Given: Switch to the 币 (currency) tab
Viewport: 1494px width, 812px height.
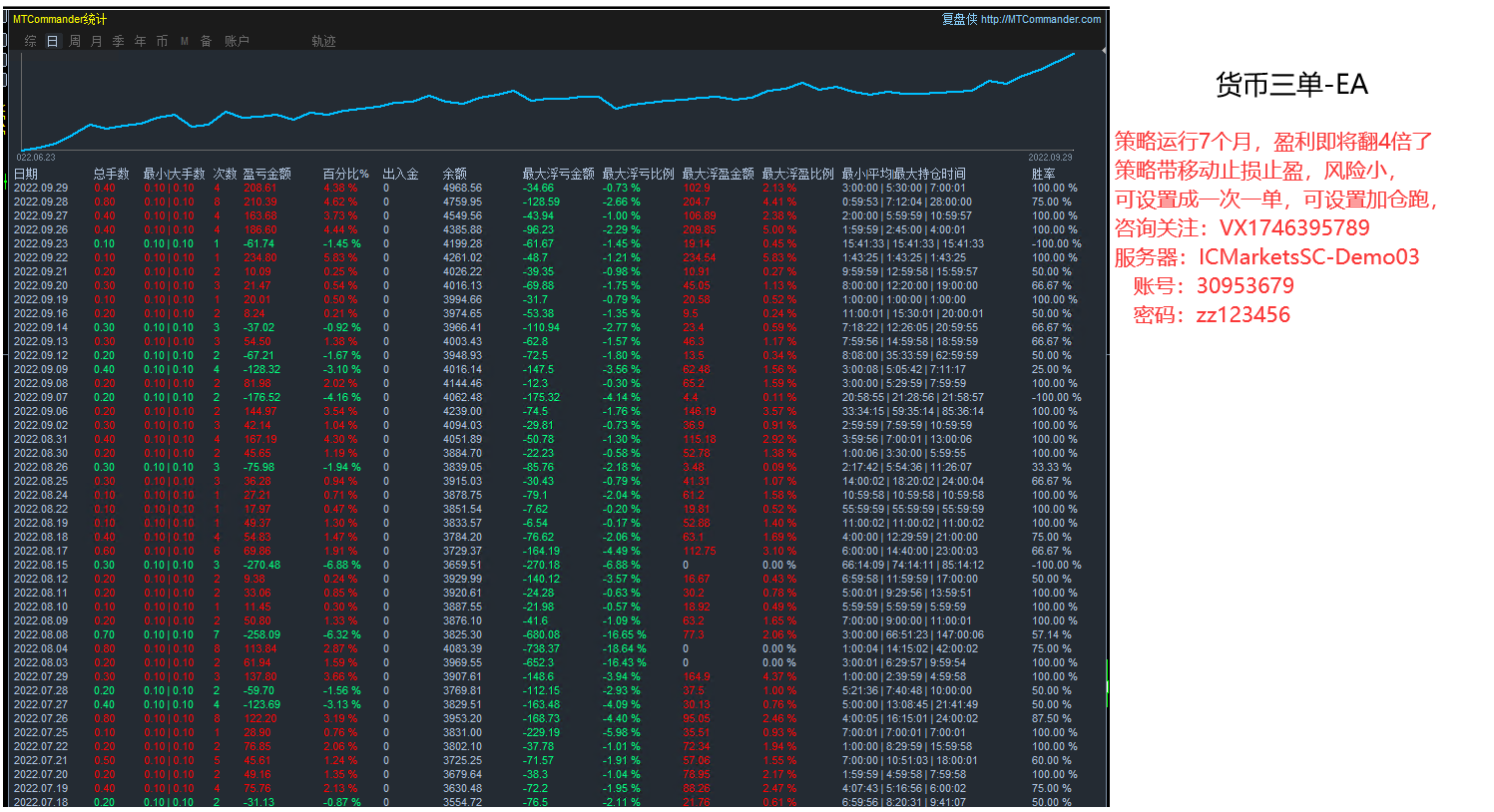Looking at the screenshot, I should [163, 41].
